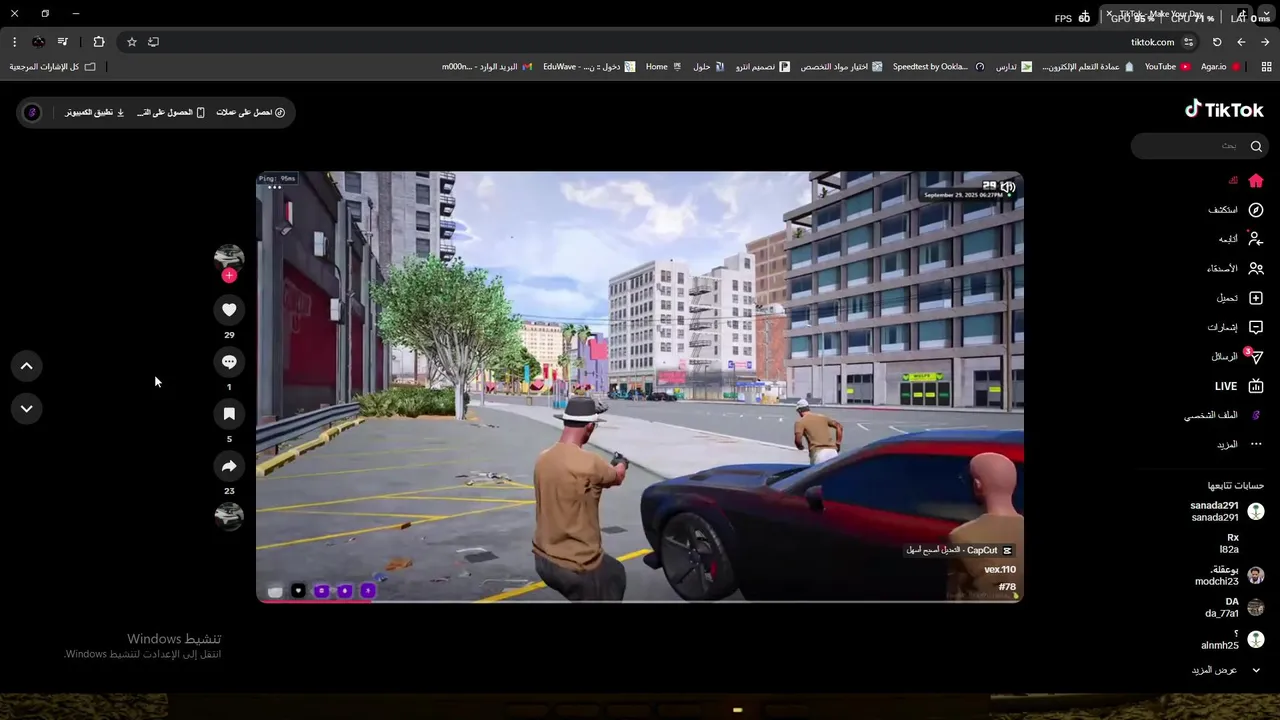Expand the See more accounts list
The image size is (1280, 720).
point(1227,670)
